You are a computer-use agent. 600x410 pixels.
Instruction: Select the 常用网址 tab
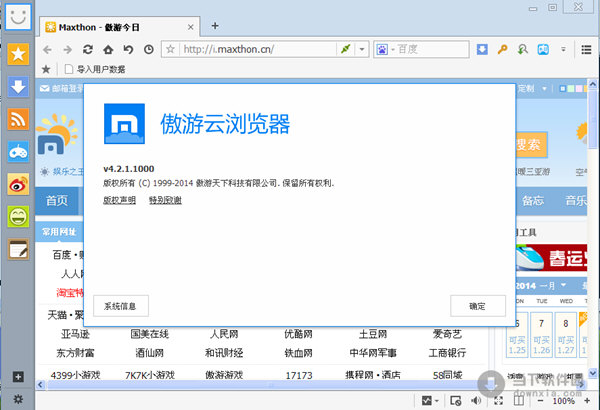point(59,232)
